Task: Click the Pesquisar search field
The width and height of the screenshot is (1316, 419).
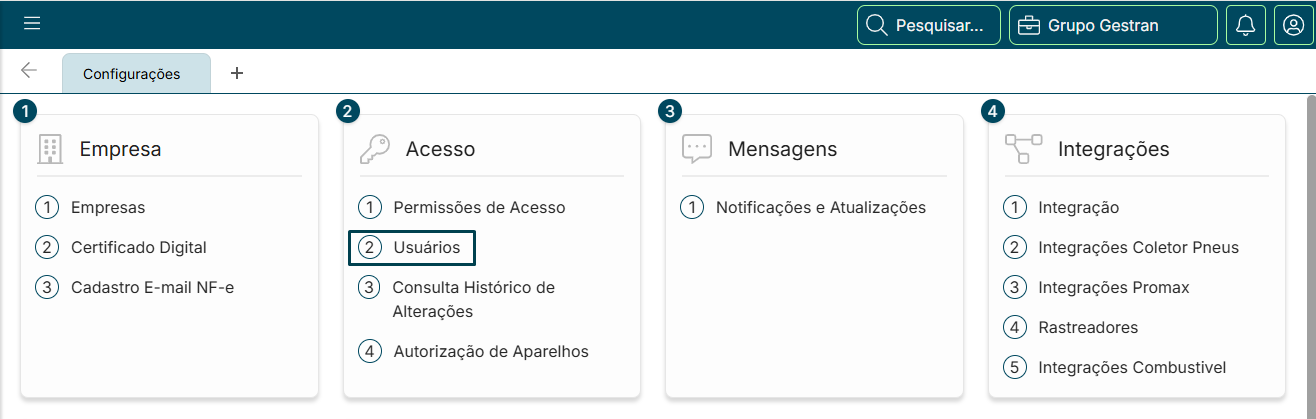Action: 929,25
